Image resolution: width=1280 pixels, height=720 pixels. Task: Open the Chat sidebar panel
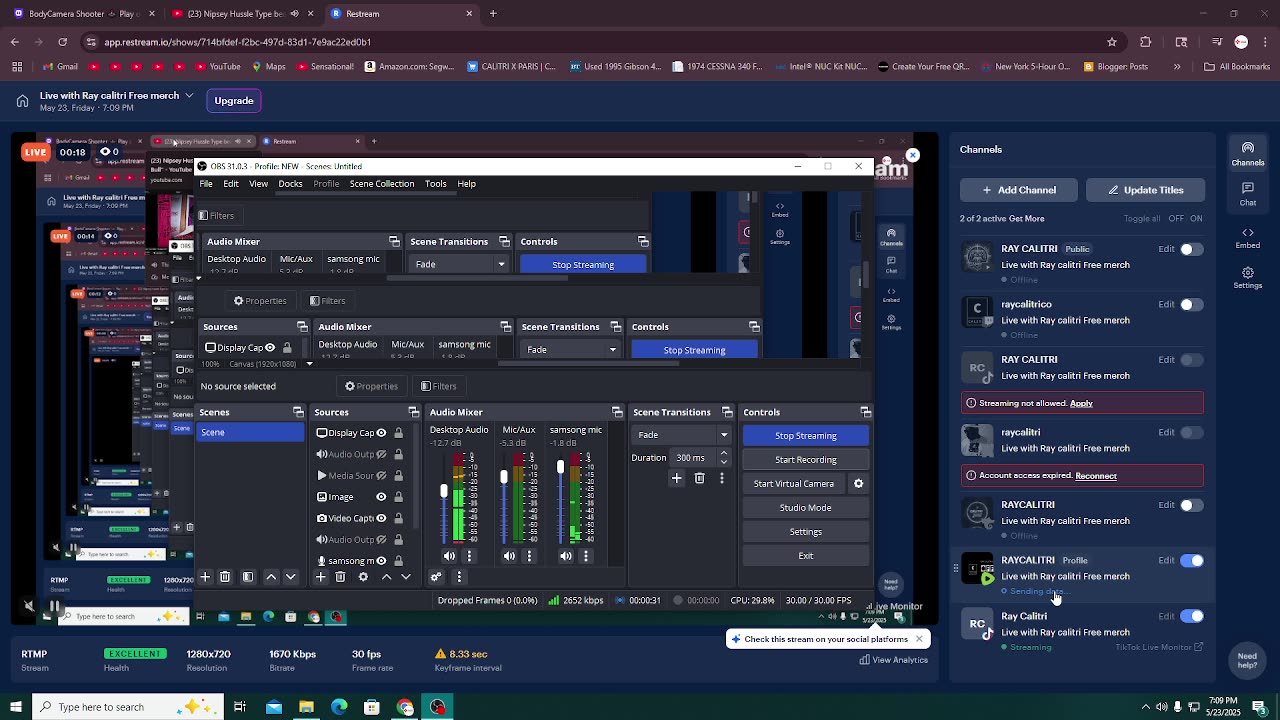pyautogui.click(x=1247, y=194)
